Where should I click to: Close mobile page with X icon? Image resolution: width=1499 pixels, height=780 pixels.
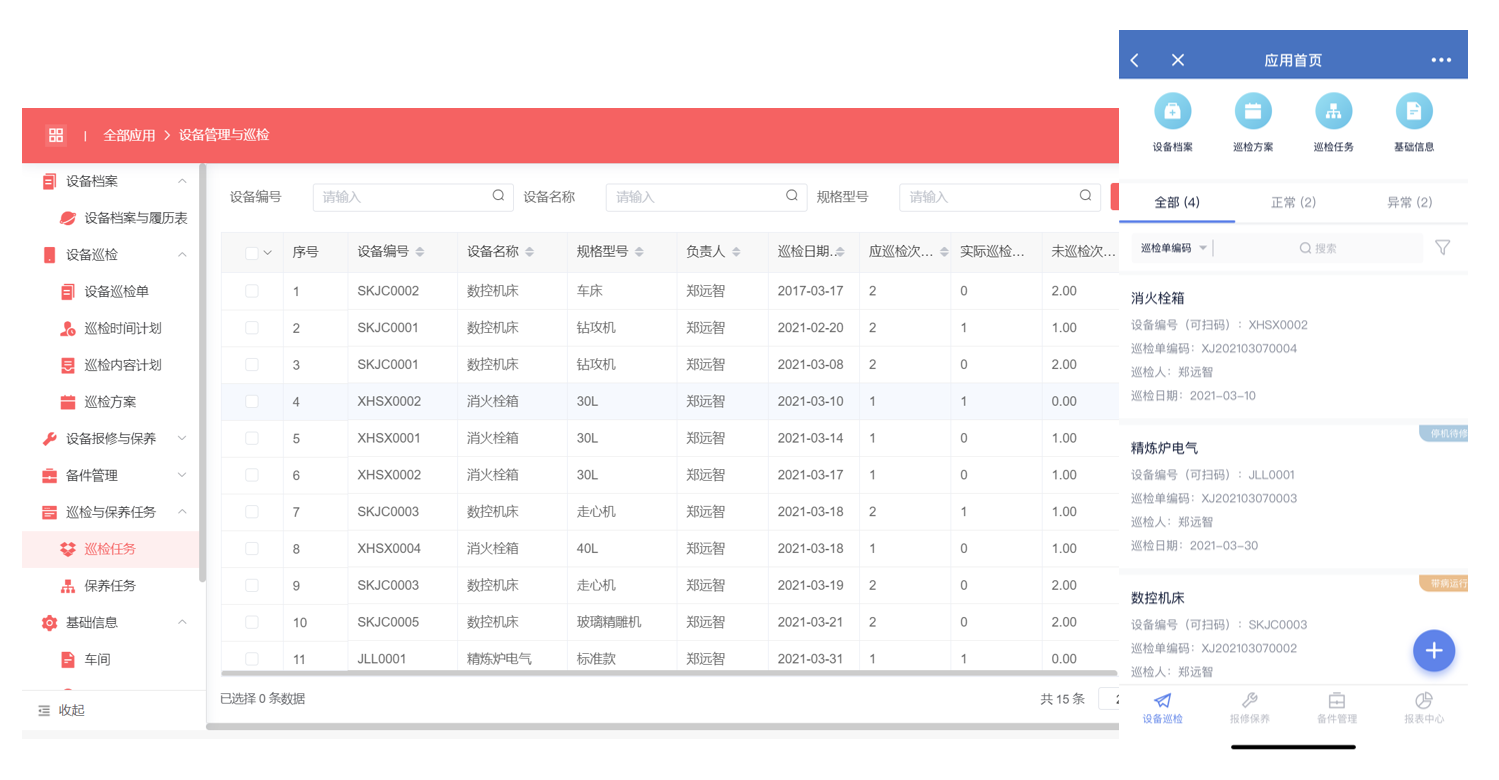point(1178,60)
